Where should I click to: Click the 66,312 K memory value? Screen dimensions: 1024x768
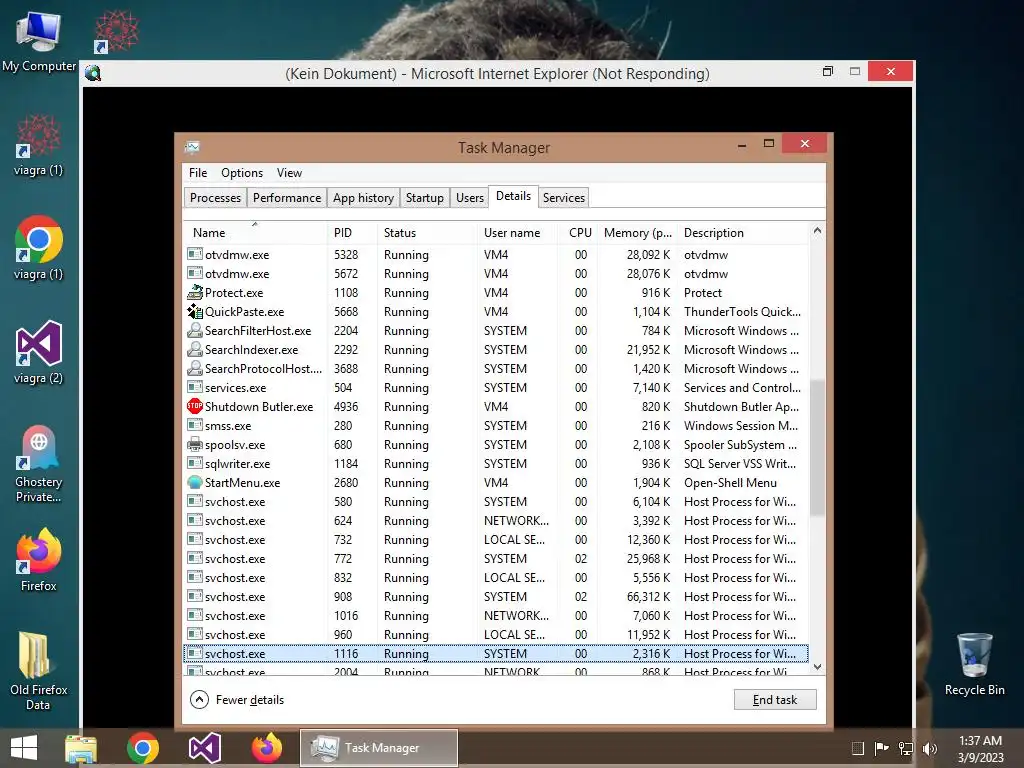[648, 597]
